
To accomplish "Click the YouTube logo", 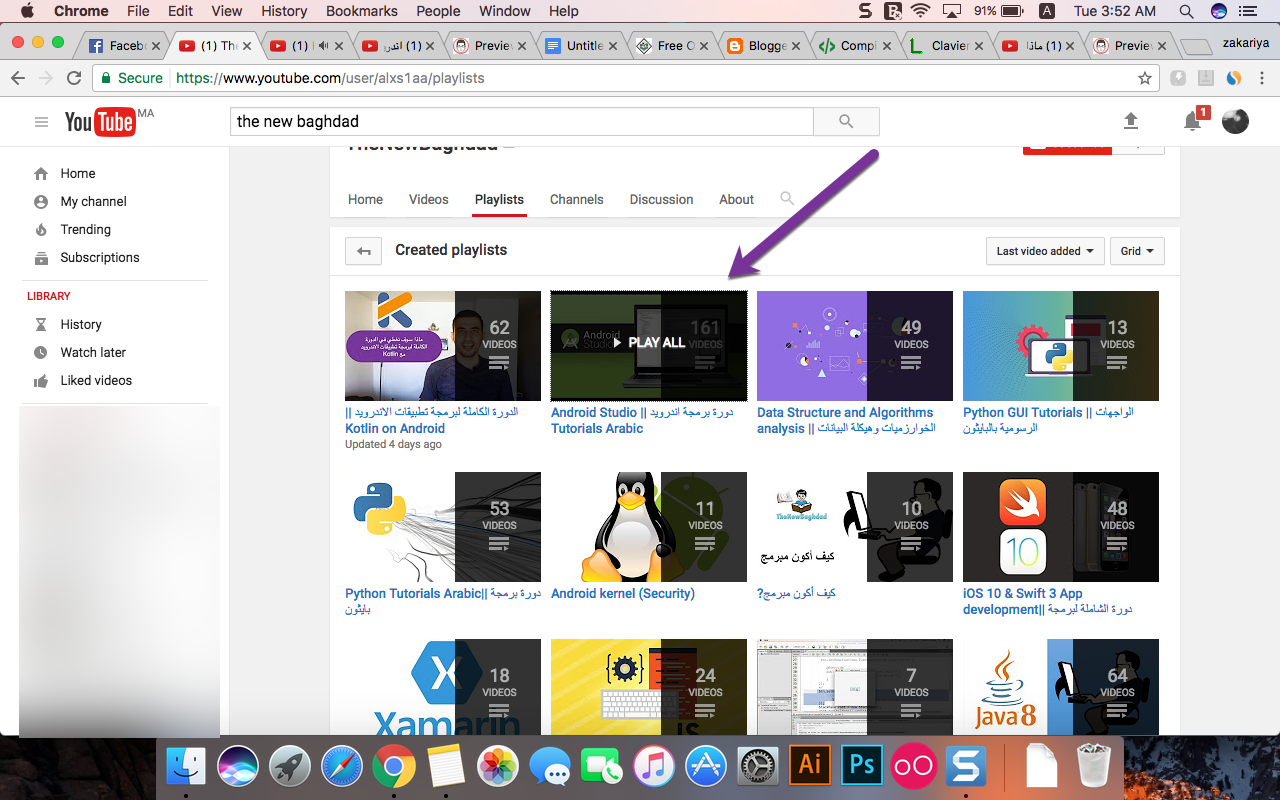I will tap(100, 122).
